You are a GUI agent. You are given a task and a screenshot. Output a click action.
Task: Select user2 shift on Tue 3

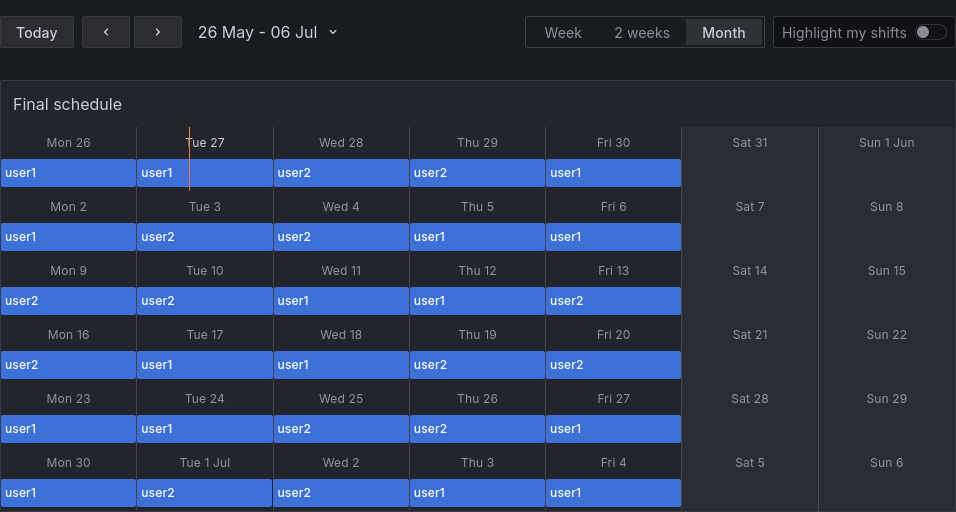point(205,237)
